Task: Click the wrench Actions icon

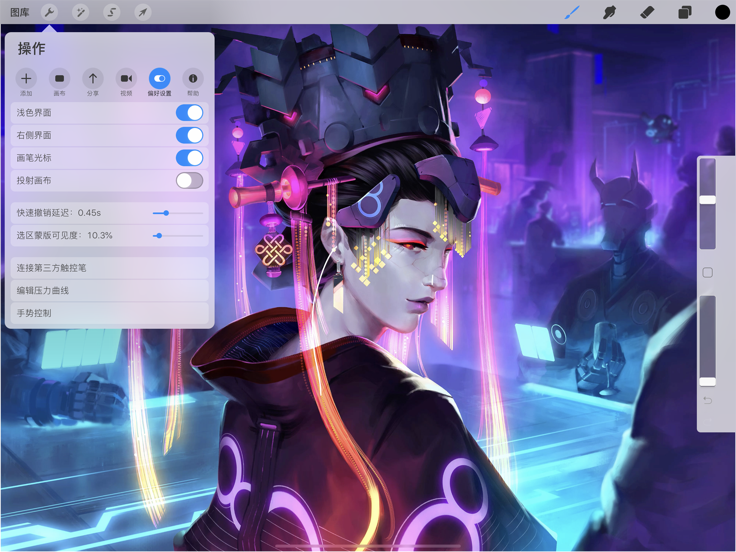Action: coord(49,12)
